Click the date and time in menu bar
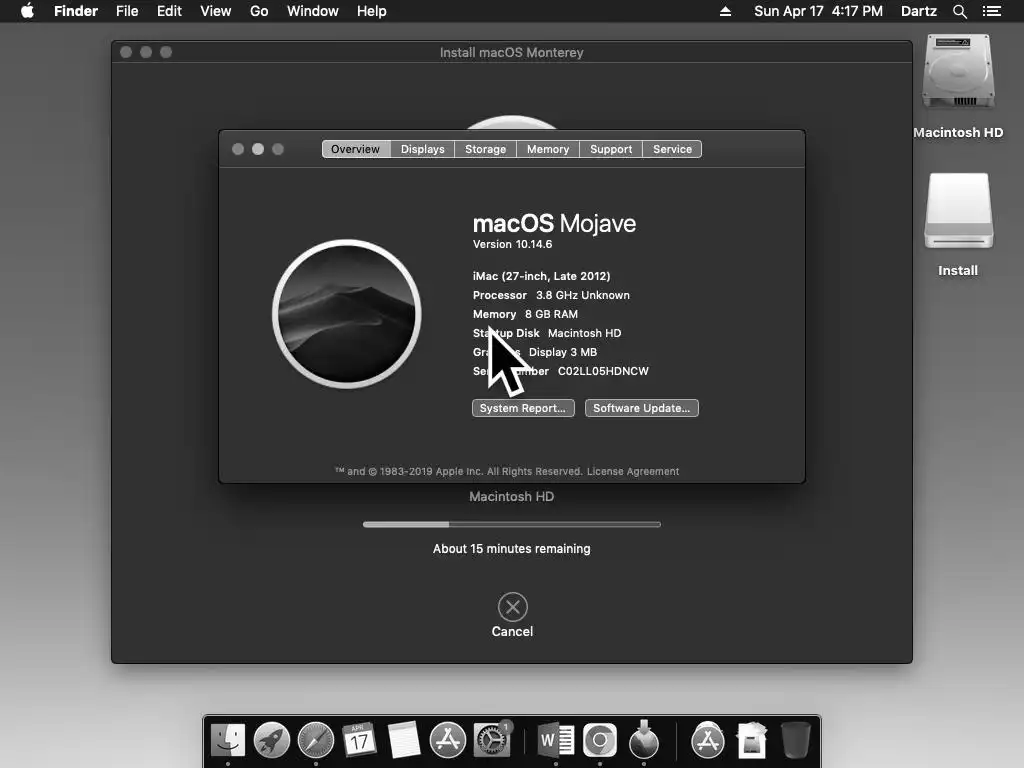1024x768 pixels. (818, 11)
